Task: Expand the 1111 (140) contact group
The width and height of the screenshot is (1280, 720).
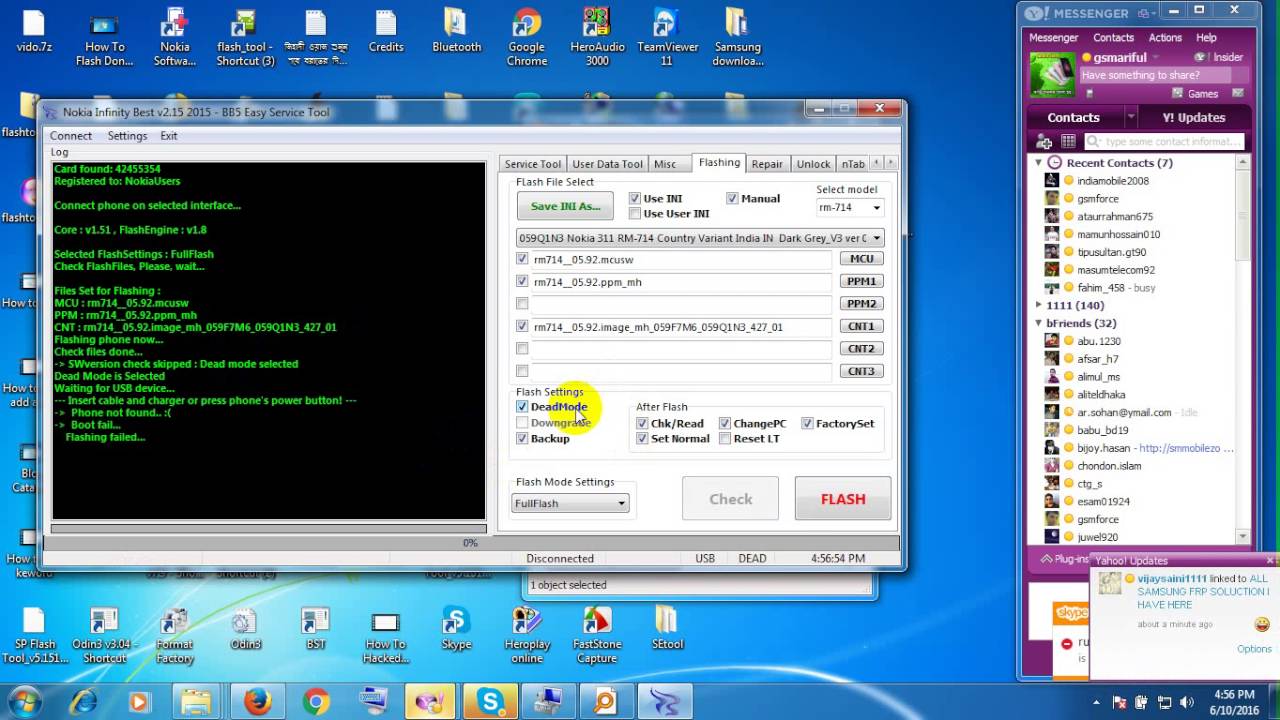Action: [x=1038, y=305]
